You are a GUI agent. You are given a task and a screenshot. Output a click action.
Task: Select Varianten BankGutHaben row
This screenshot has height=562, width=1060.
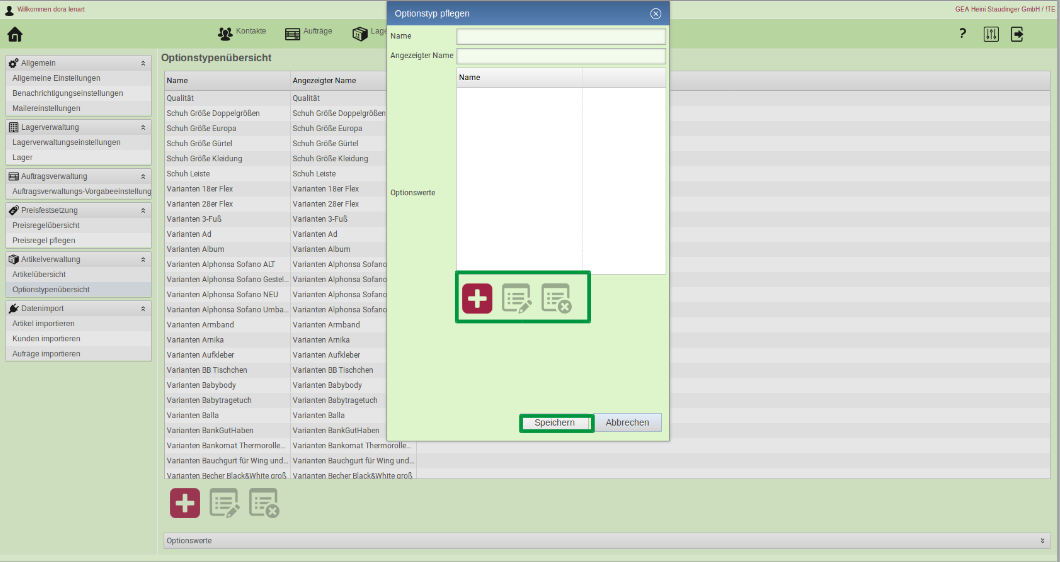click(276, 430)
